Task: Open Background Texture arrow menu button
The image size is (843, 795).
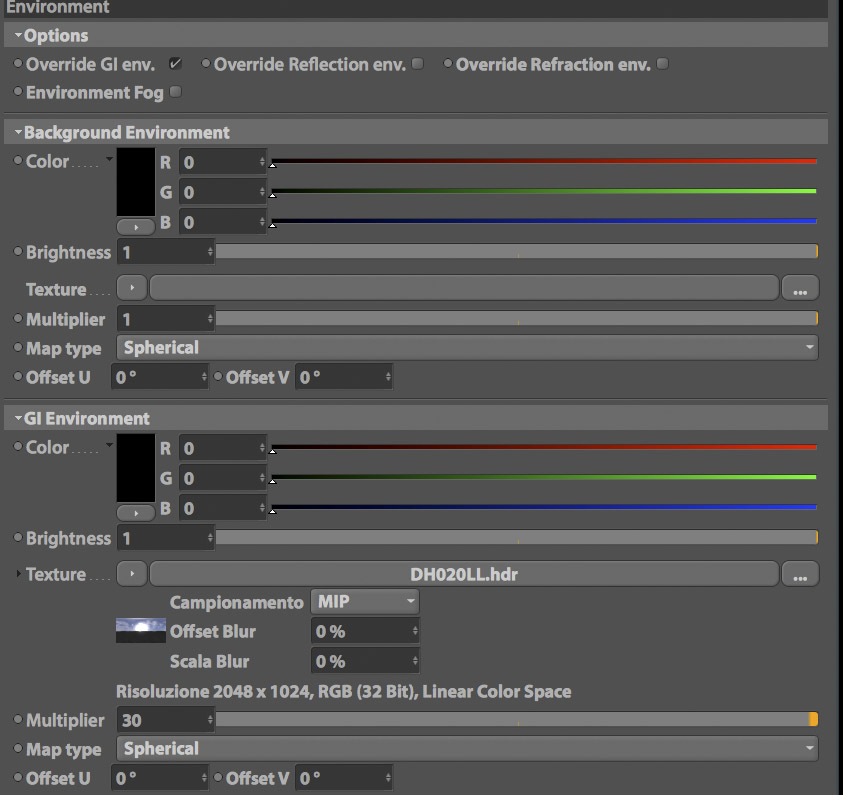Action: (x=132, y=288)
